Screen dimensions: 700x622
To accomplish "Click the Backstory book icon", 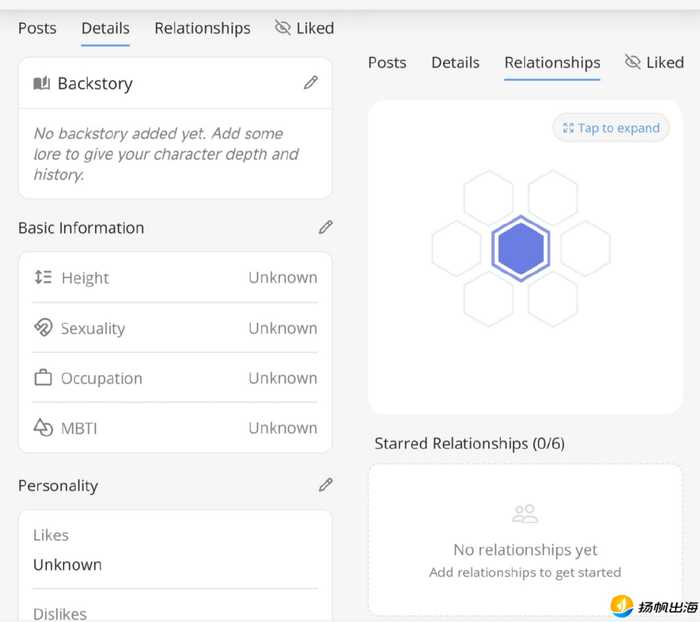I will click(42, 84).
